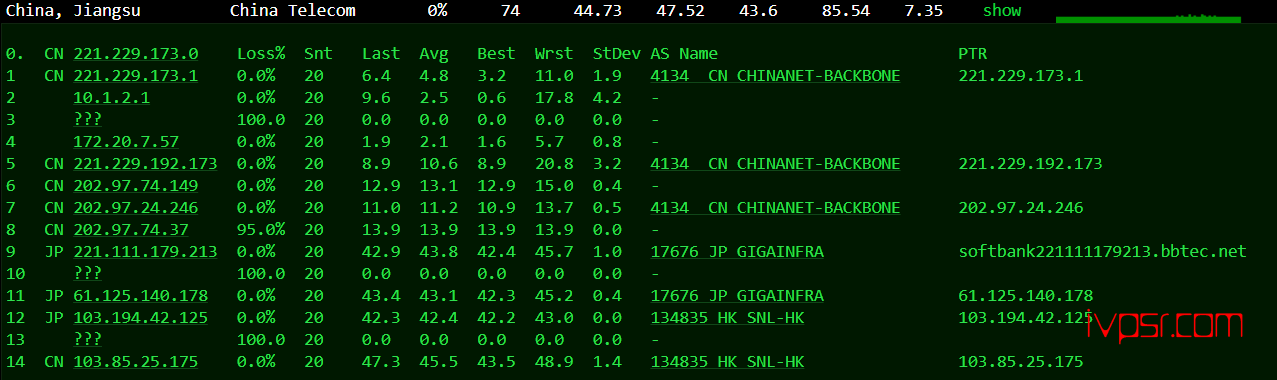The image size is (1277, 380).
Task: Click IP address 61.125.140.178
Action: pyautogui.click(x=141, y=295)
